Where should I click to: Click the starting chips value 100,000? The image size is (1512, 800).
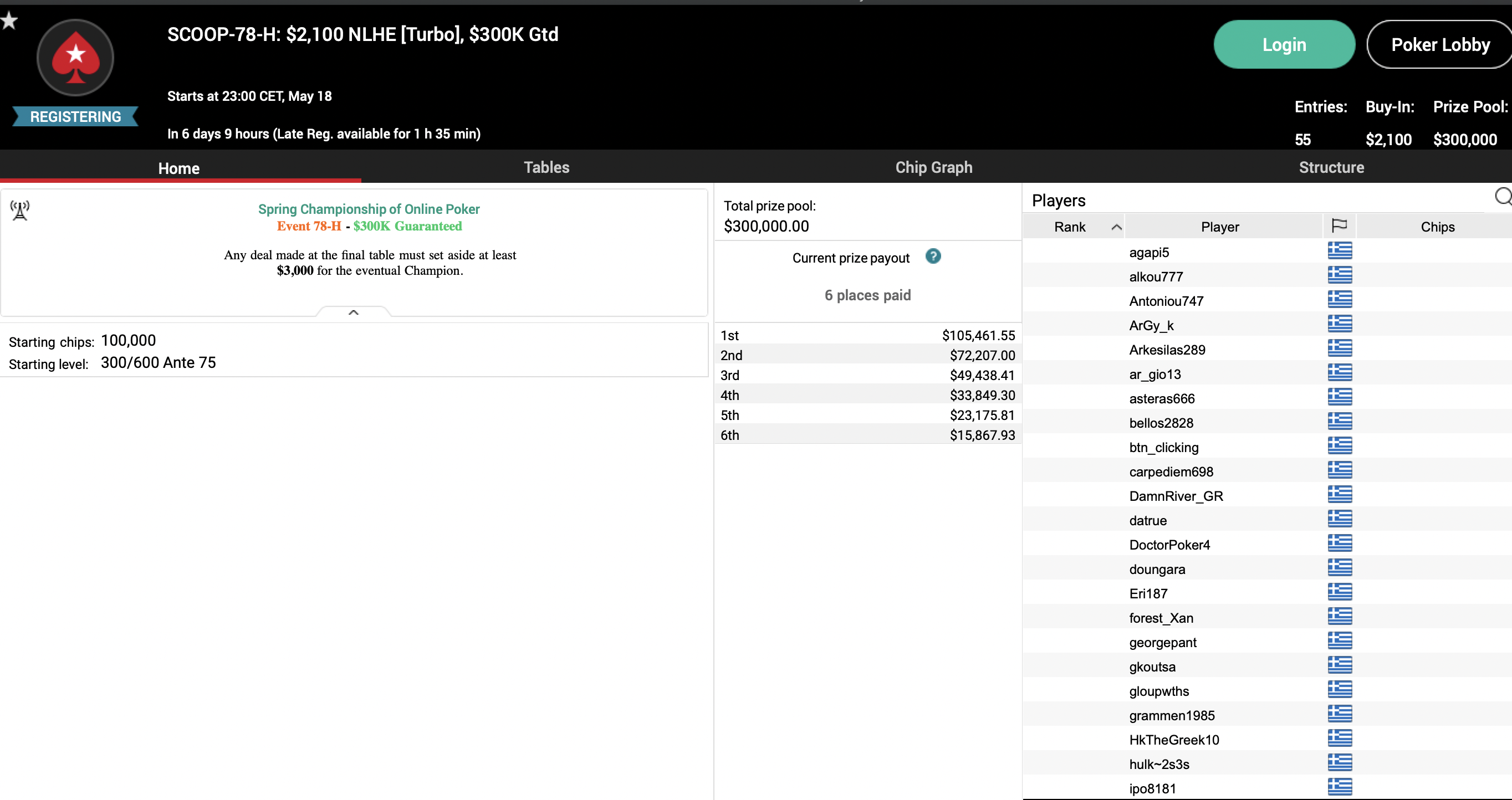pyautogui.click(x=128, y=340)
